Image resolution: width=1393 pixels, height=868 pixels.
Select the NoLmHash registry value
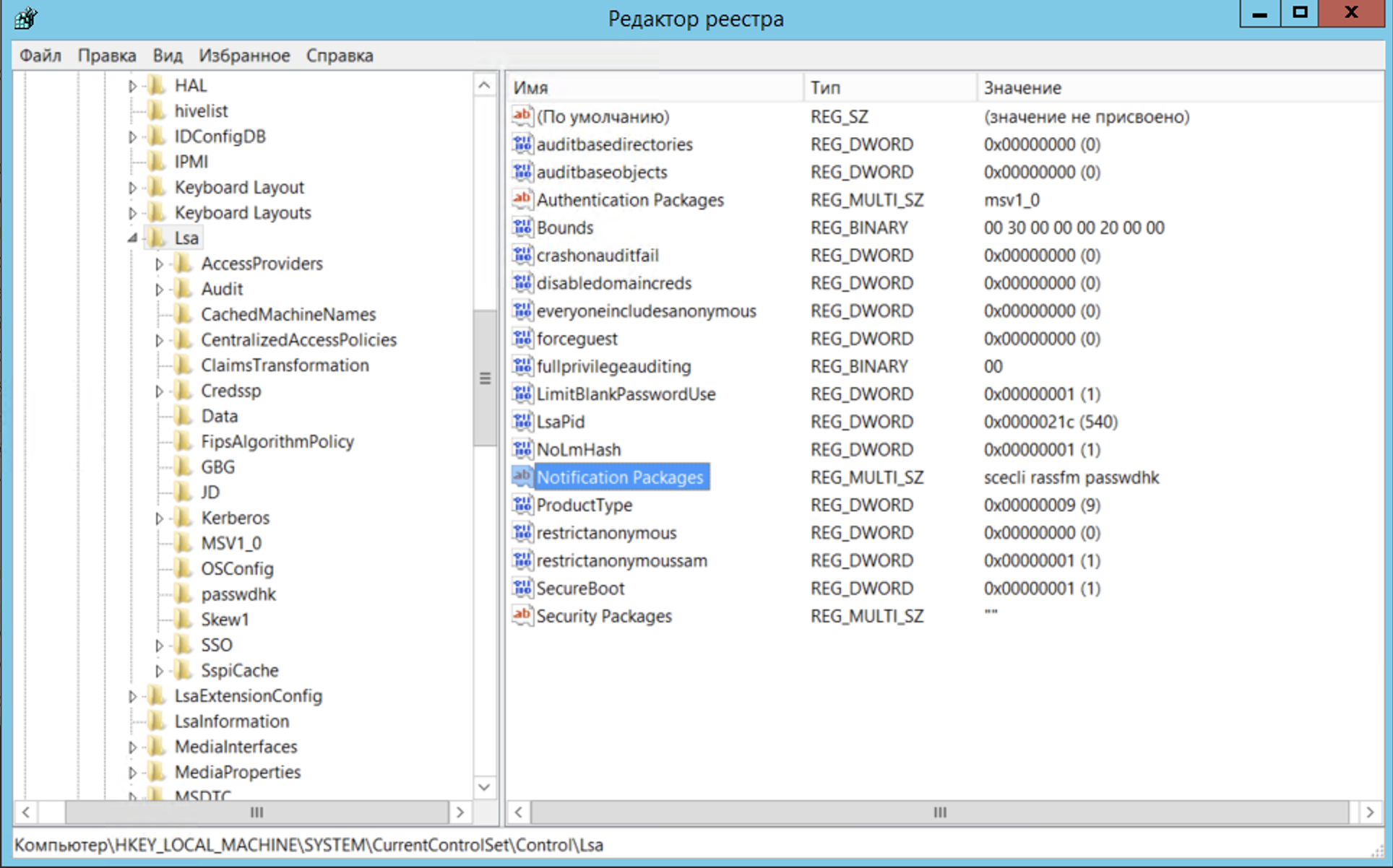pos(578,450)
